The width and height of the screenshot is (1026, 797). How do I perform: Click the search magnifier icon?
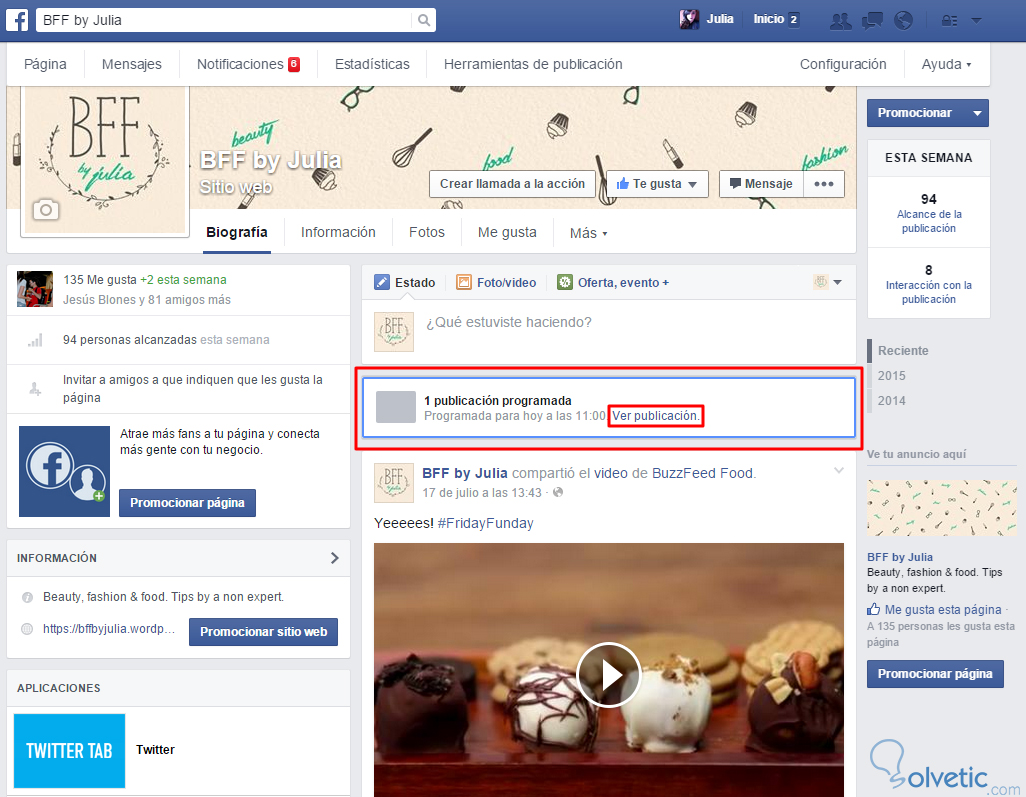424,20
